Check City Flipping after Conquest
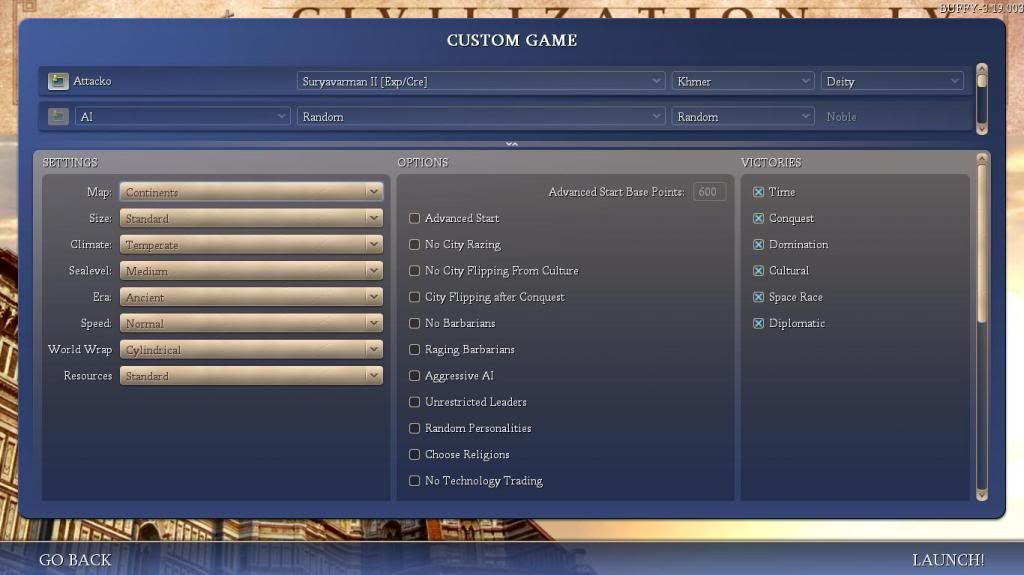1024x575 pixels. click(414, 297)
